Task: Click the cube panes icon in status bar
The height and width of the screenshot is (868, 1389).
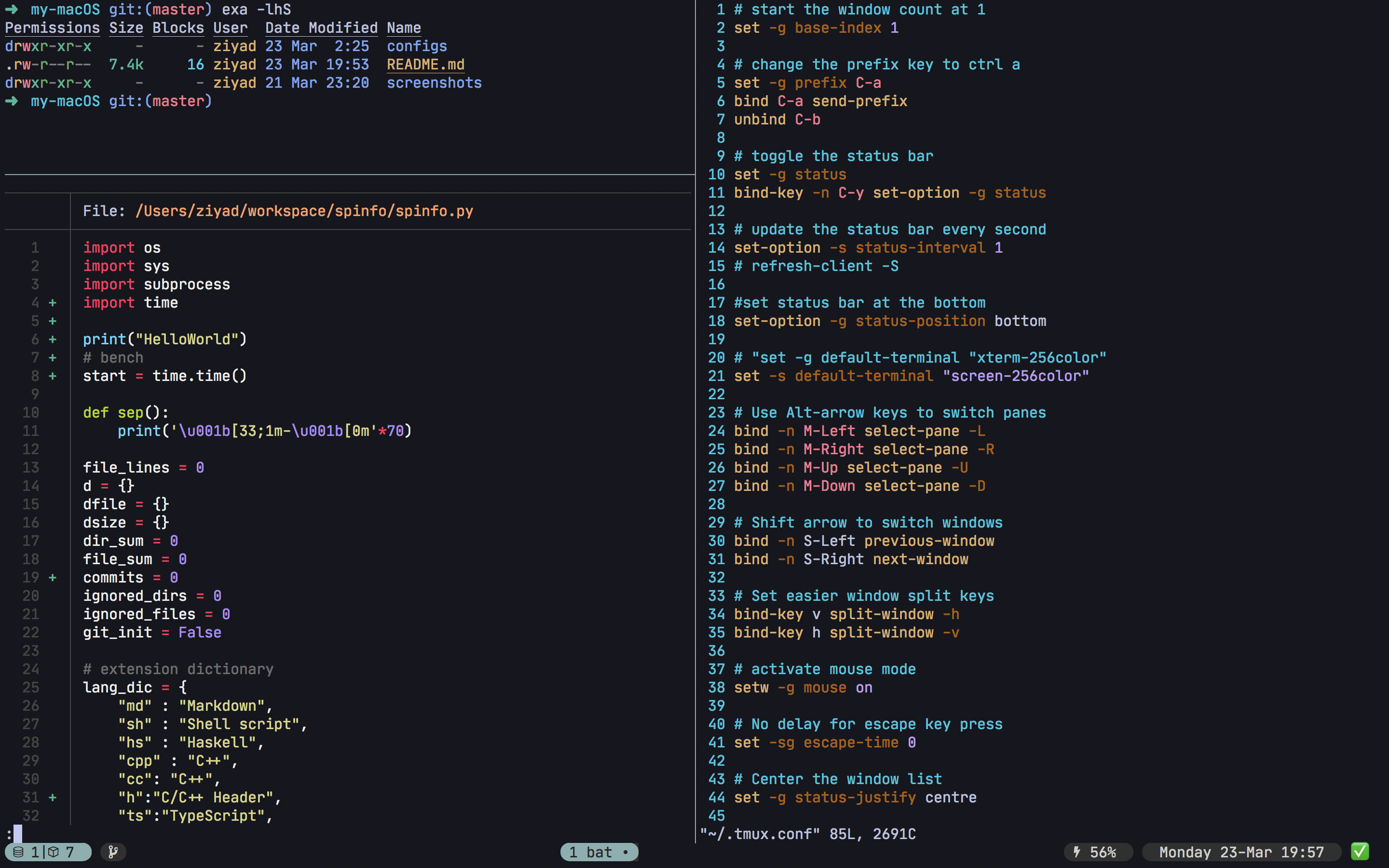Action: tap(54, 852)
